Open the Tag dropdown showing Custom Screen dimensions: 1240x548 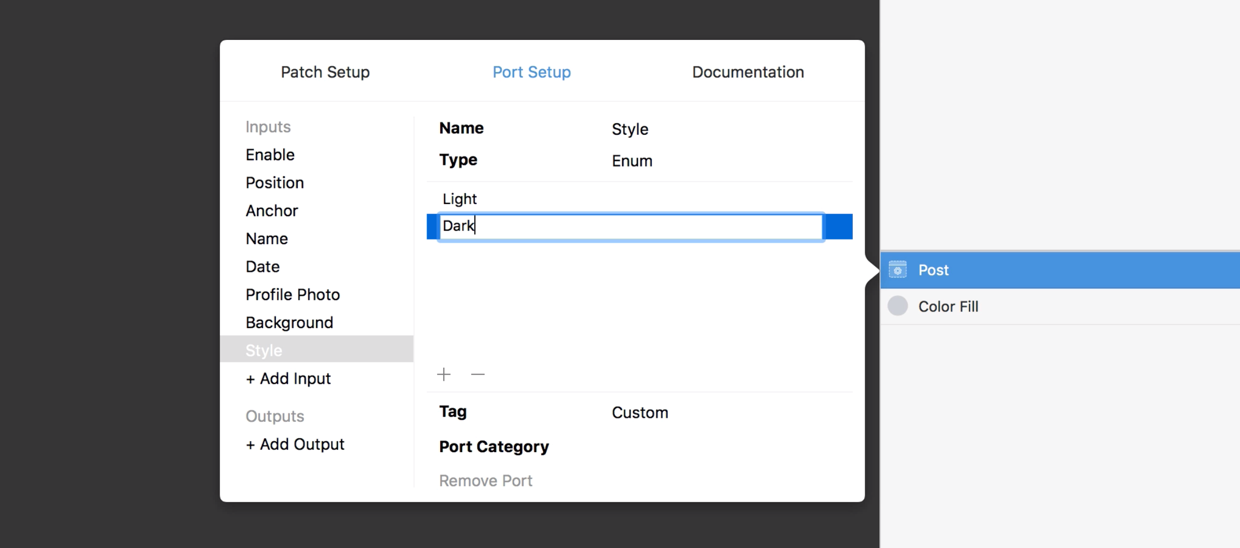(640, 413)
